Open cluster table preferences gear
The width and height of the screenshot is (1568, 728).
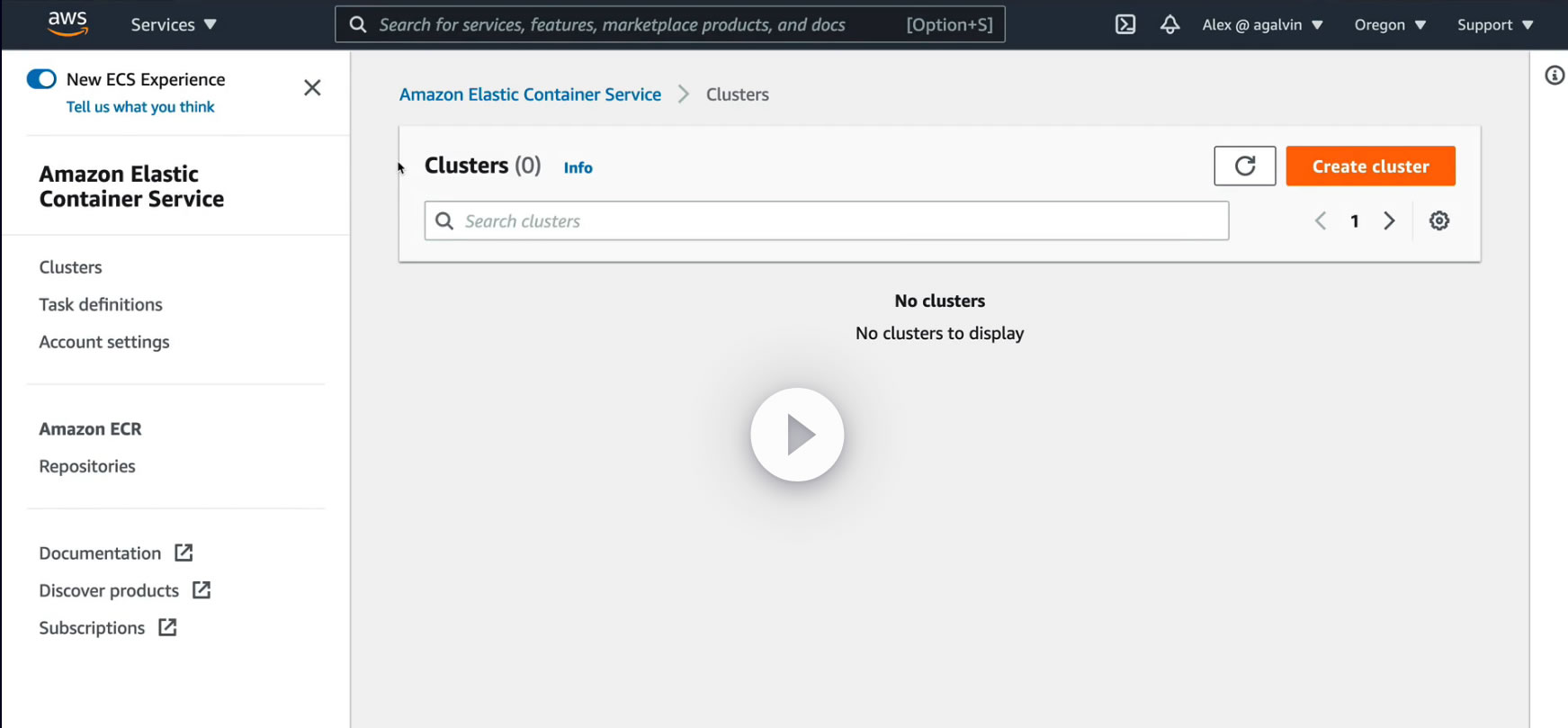coord(1439,220)
